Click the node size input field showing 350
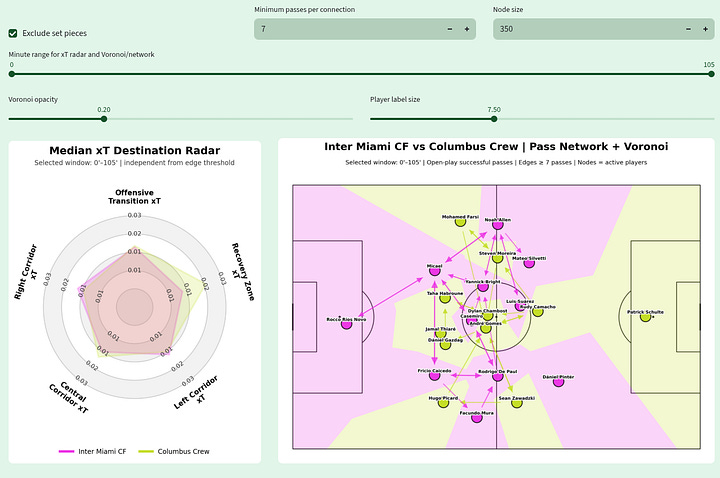This screenshot has height=478, width=720. 586,29
